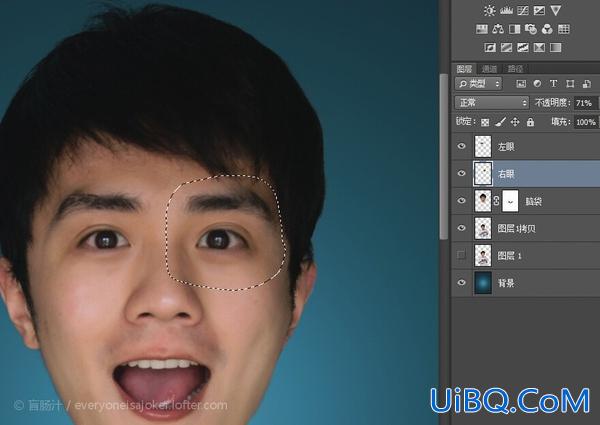
Task: Add a Curves adjustment layer
Action: (523, 10)
